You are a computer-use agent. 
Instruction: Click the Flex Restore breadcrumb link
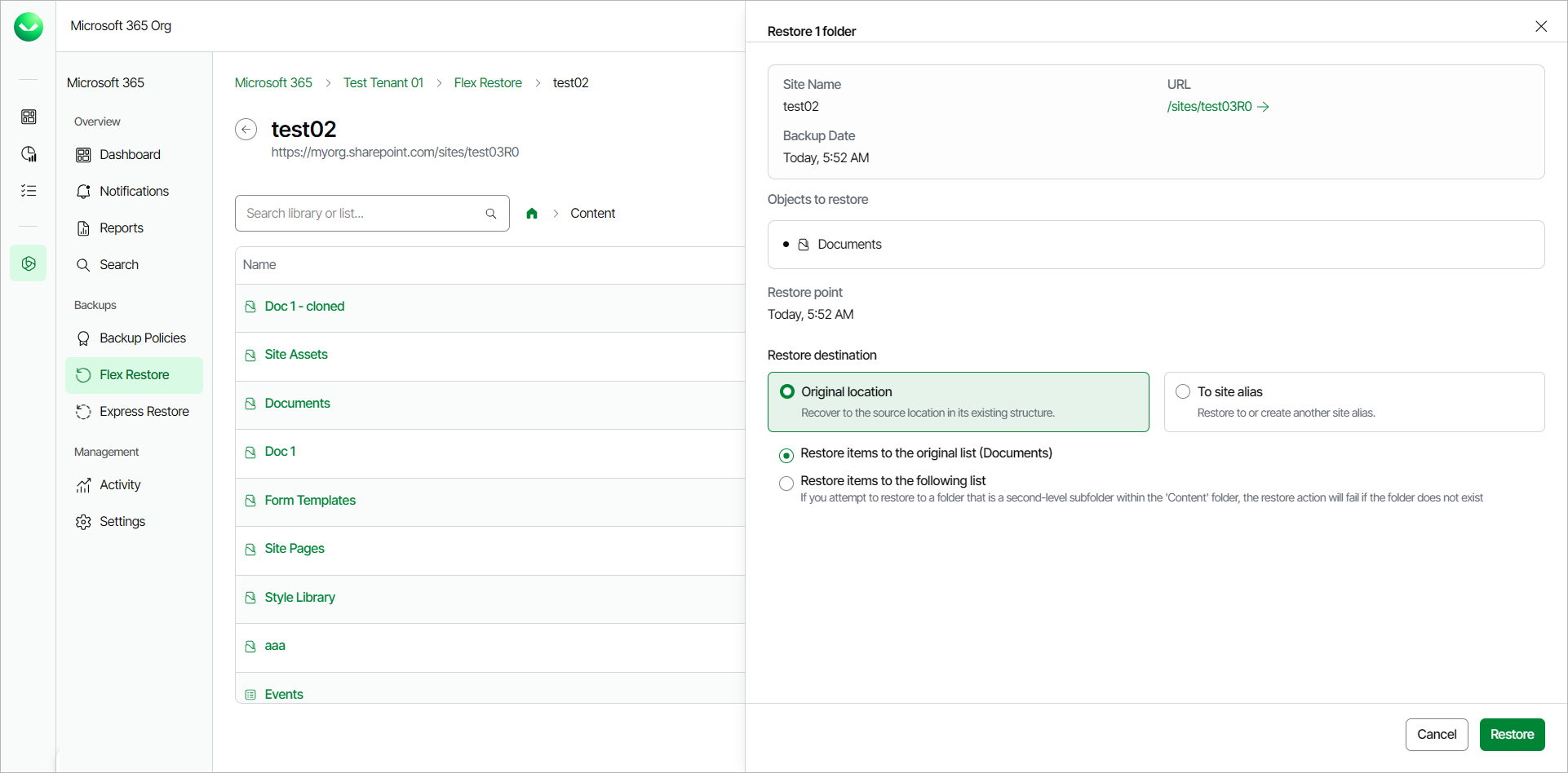(488, 82)
